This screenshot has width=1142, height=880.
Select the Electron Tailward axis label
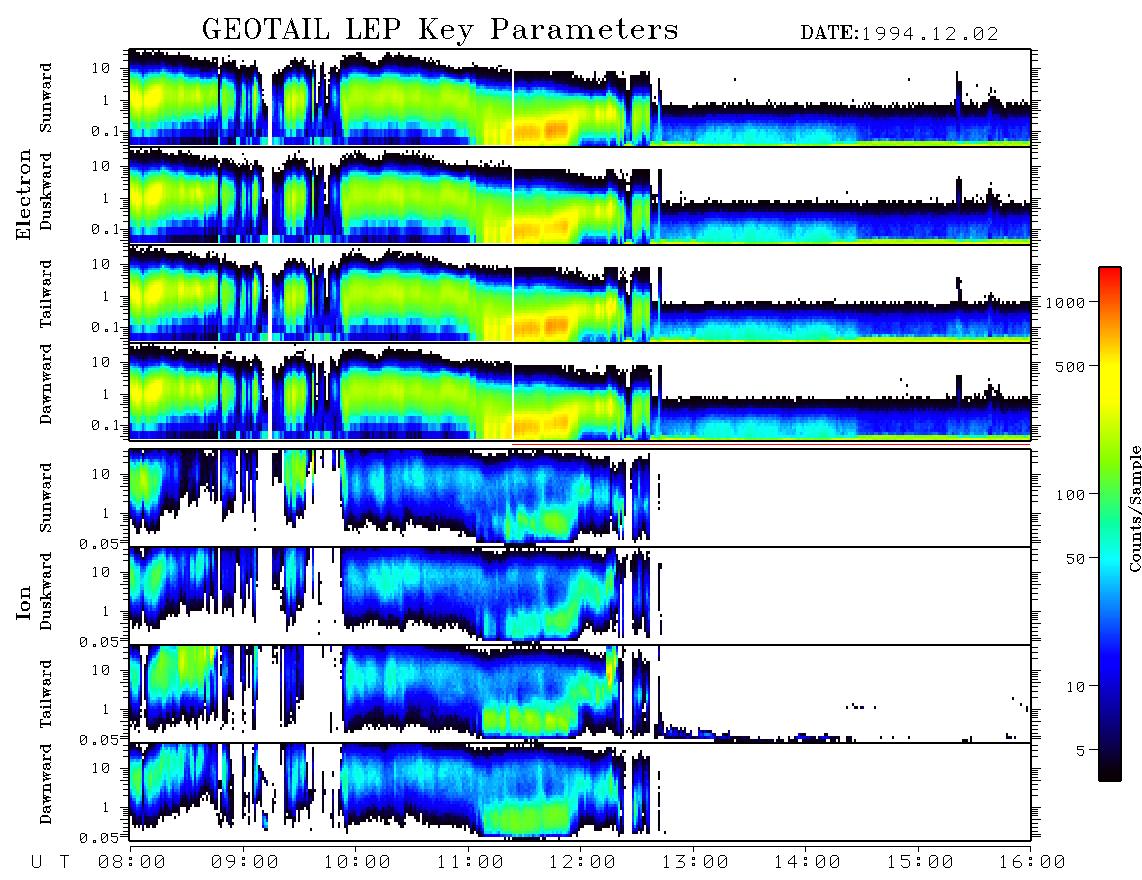(46, 293)
